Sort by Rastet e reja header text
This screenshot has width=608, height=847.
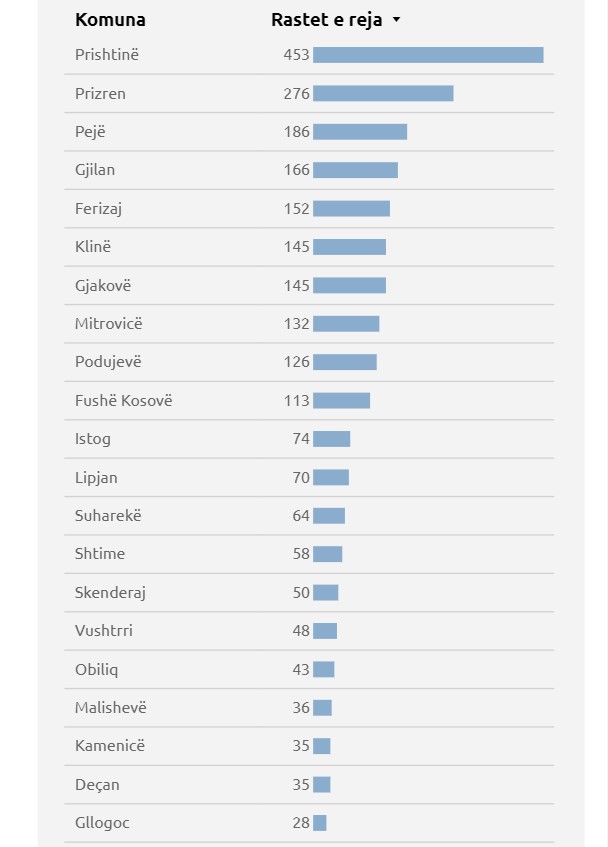(327, 20)
